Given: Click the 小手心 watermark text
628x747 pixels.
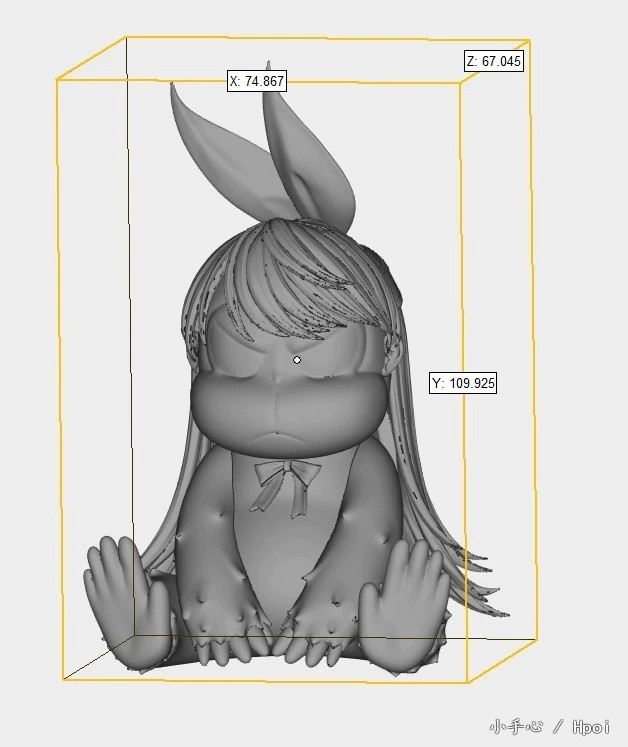Looking at the screenshot, I should 515,726.
